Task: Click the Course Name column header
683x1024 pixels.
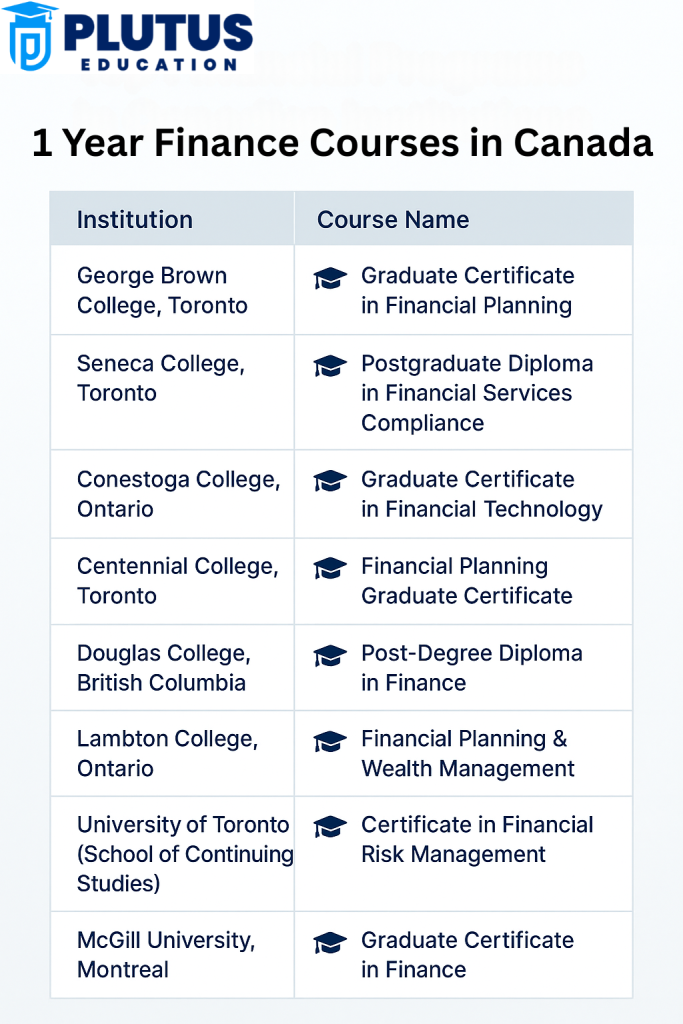Action: coord(393,220)
